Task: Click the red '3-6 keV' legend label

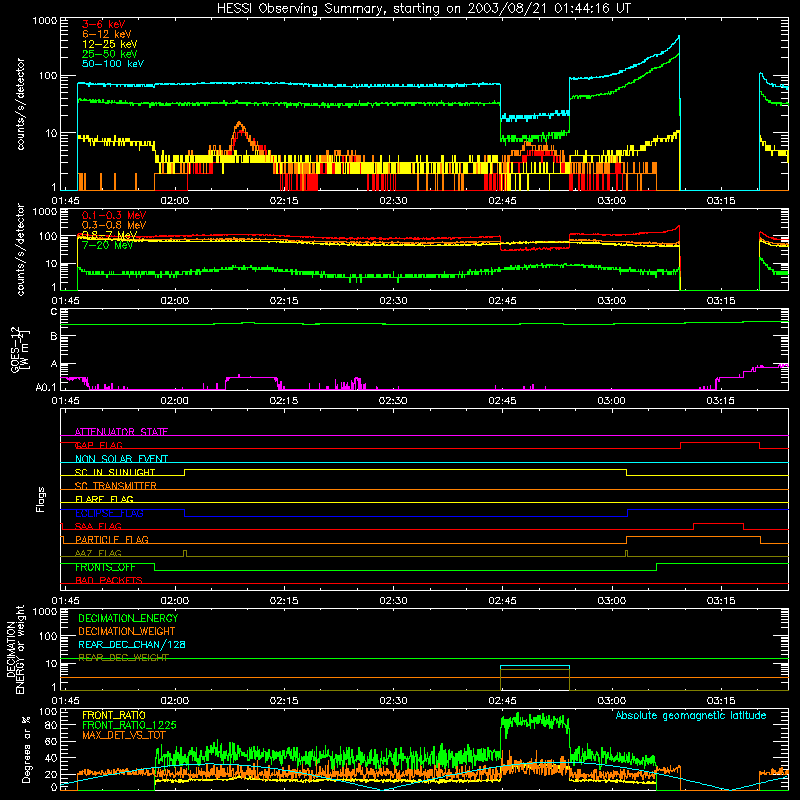Action: [x=104, y=24]
